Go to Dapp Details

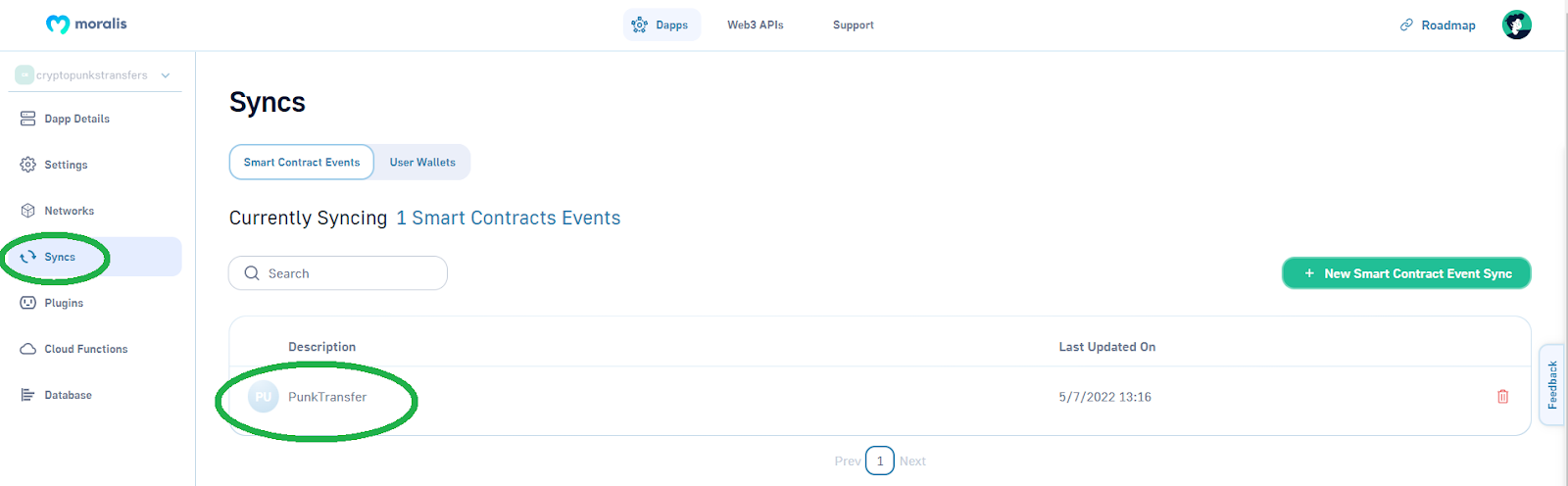click(x=76, y=119)
